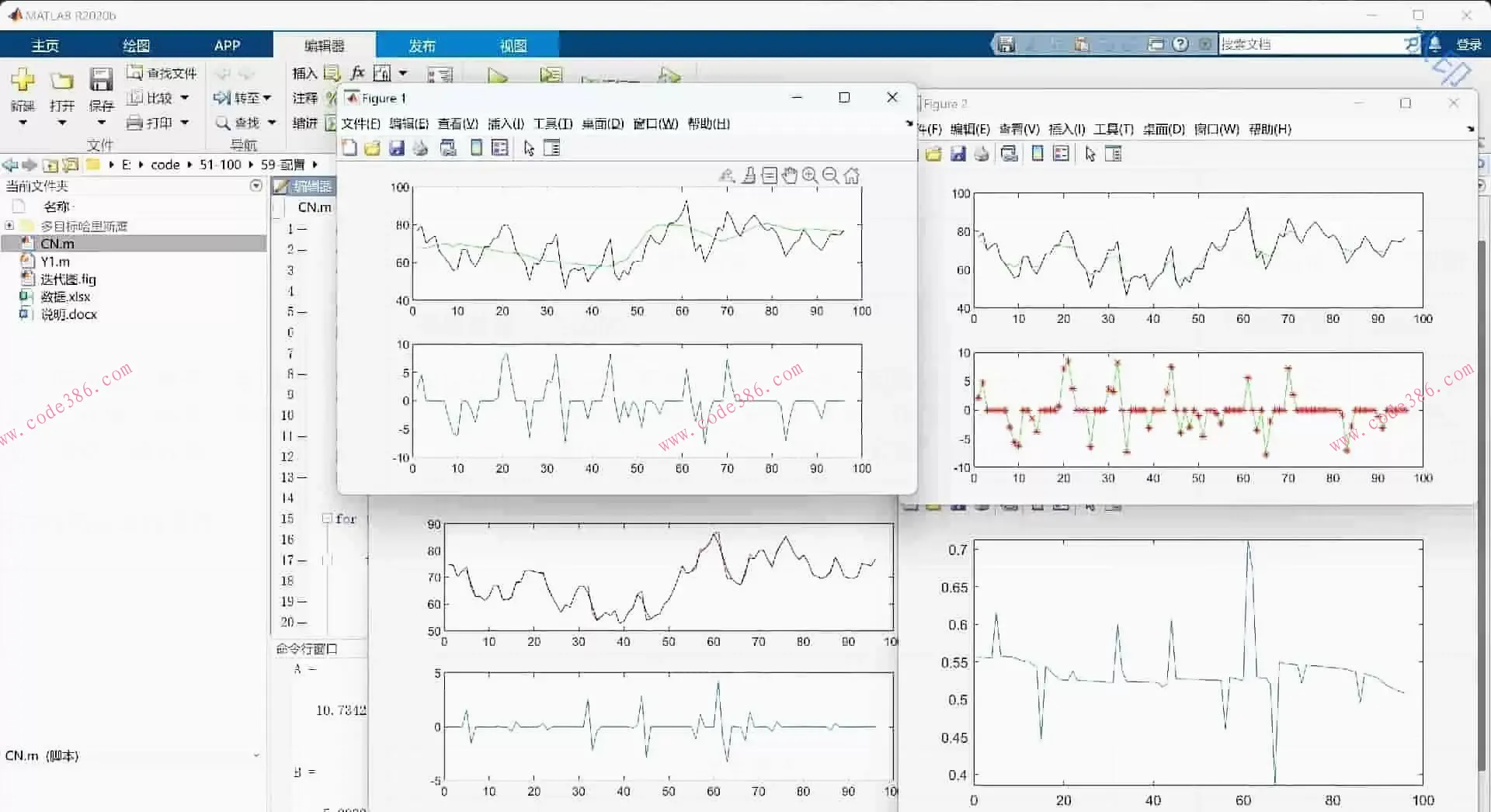Click the zoom in icon above Figure 1 axes
Screen dimensions: 1491x812
click(810, 176)
